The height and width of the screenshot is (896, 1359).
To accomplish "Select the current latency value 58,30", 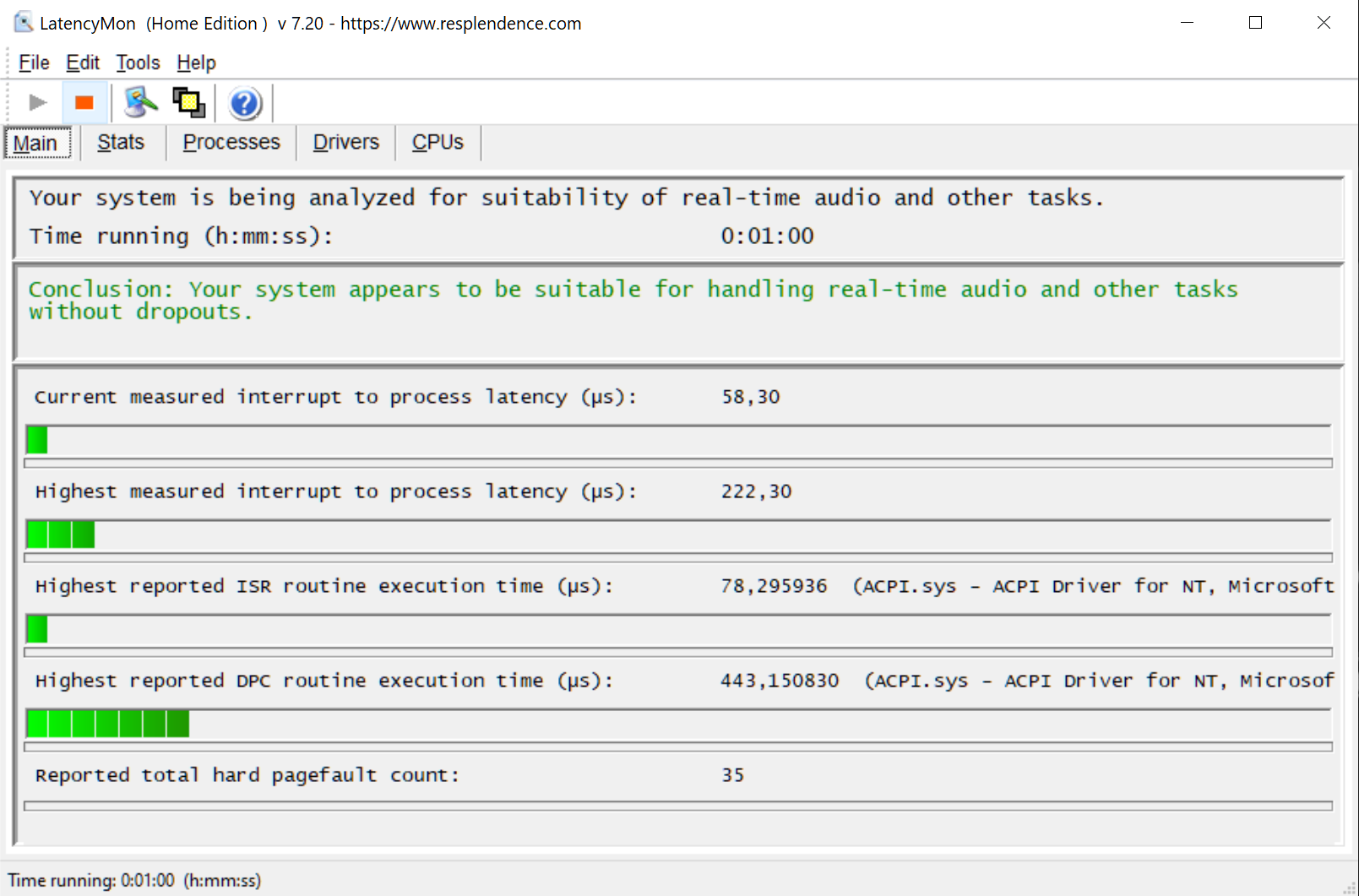I will click(751, 397).
